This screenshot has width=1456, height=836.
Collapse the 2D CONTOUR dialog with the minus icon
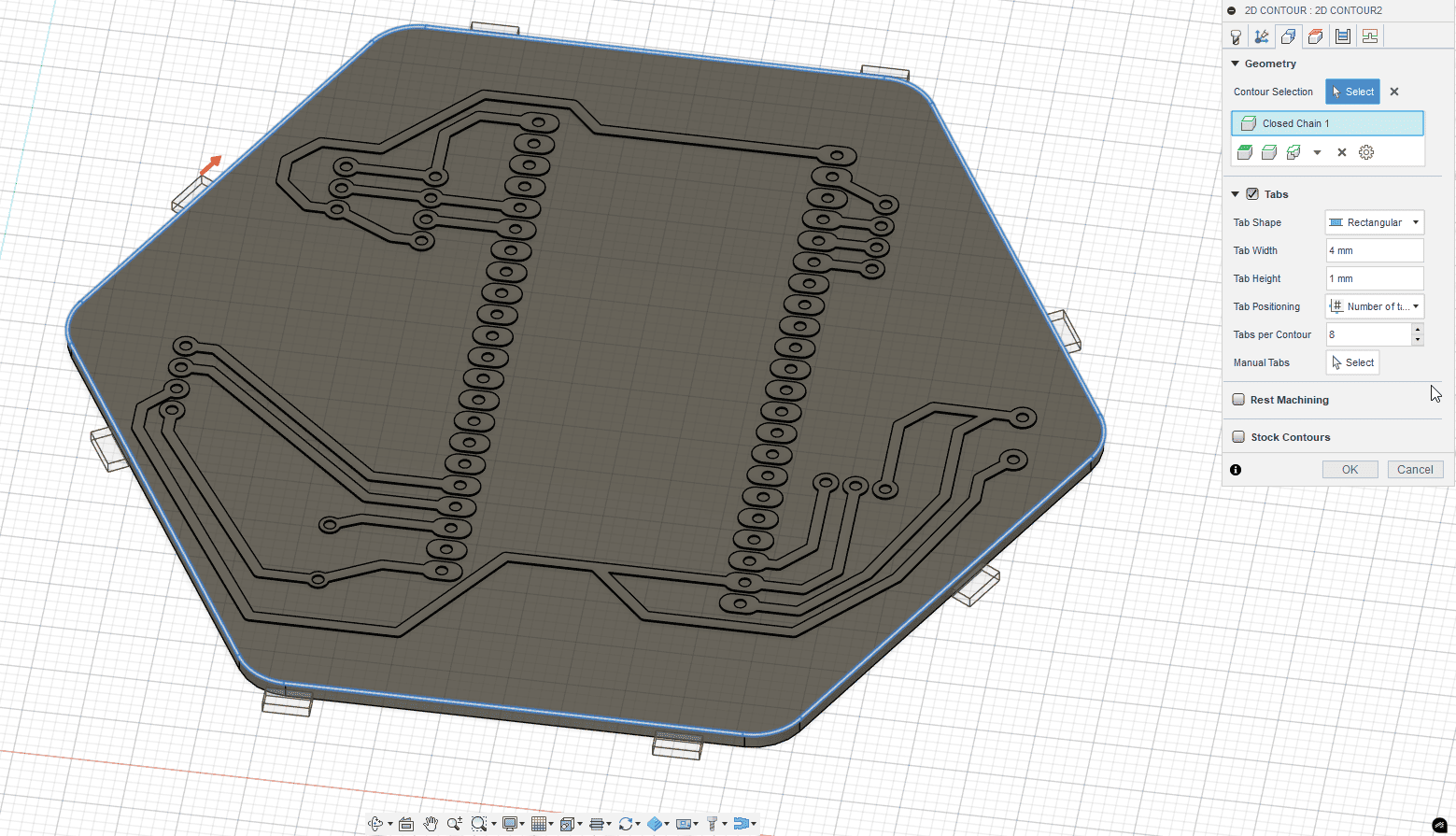pos(1232,10)
